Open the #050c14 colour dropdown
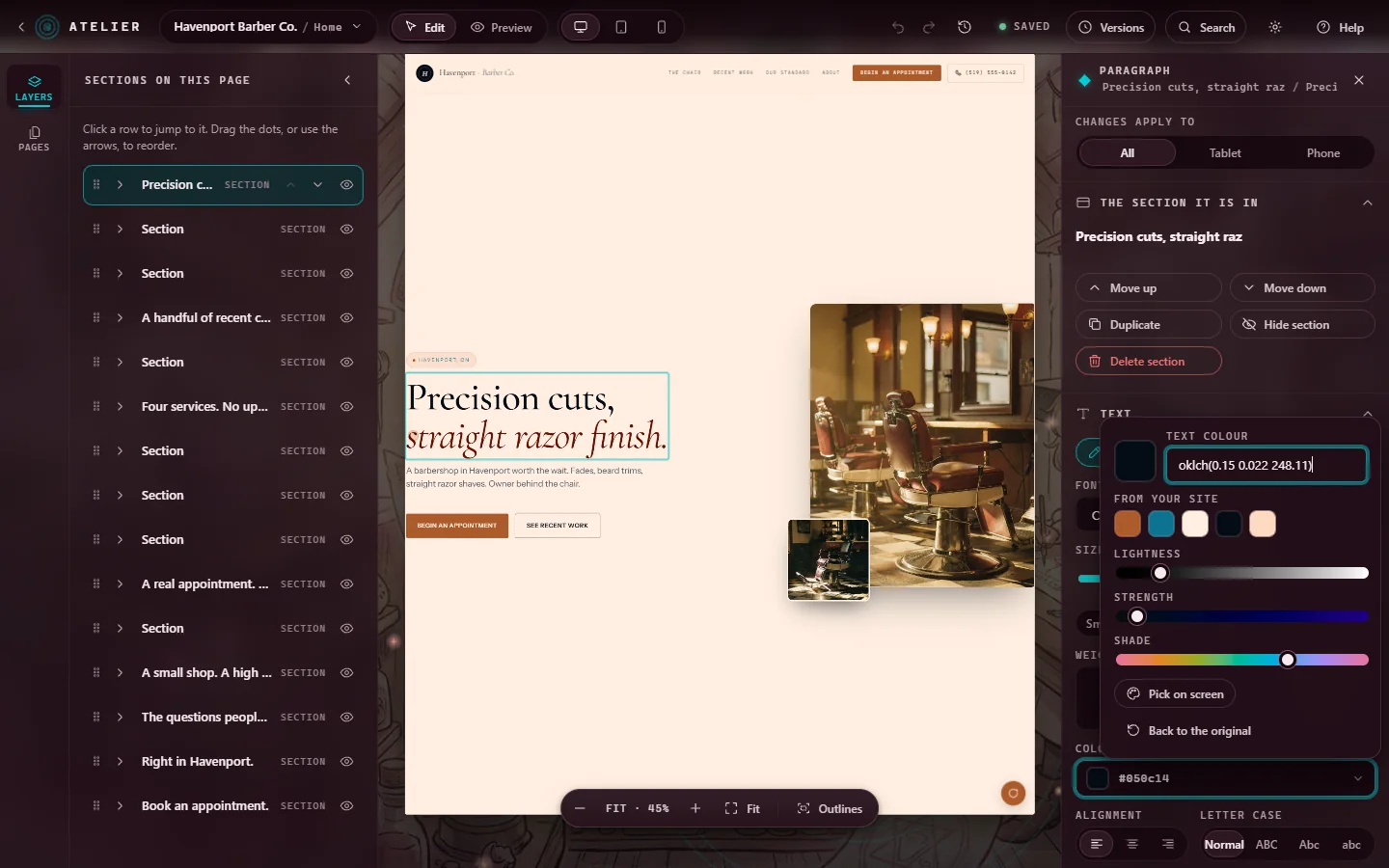Viewport: 1389px width, 868px height. (x=1225, y=778)
